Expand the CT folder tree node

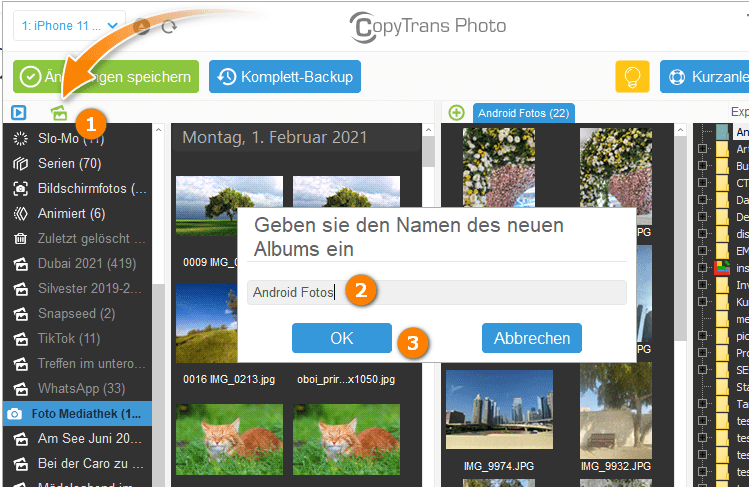pos(702,182)
